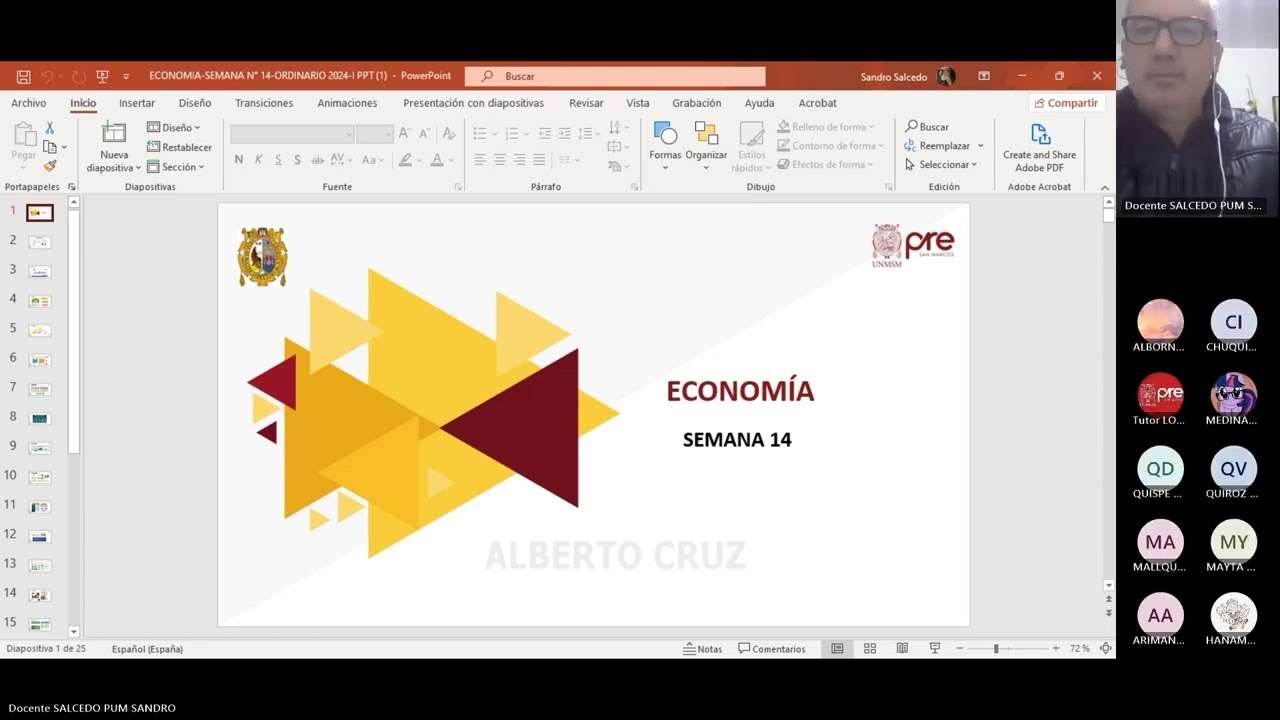Viewport: 1280px width, 720px height.
Task: Open the Seleccionar dropdown
Action: point(941,165)
